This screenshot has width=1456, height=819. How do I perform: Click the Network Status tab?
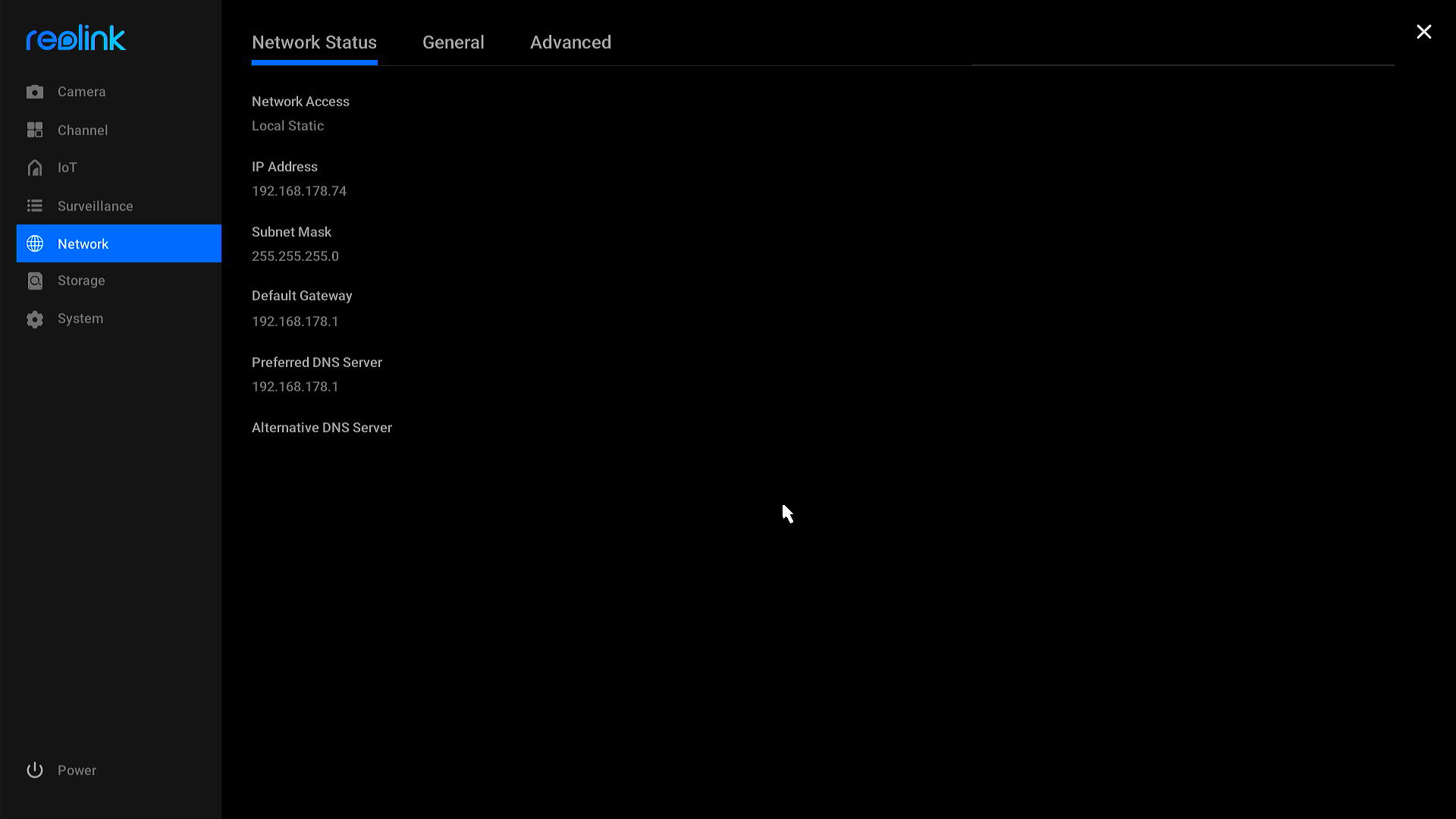point(314,42)
